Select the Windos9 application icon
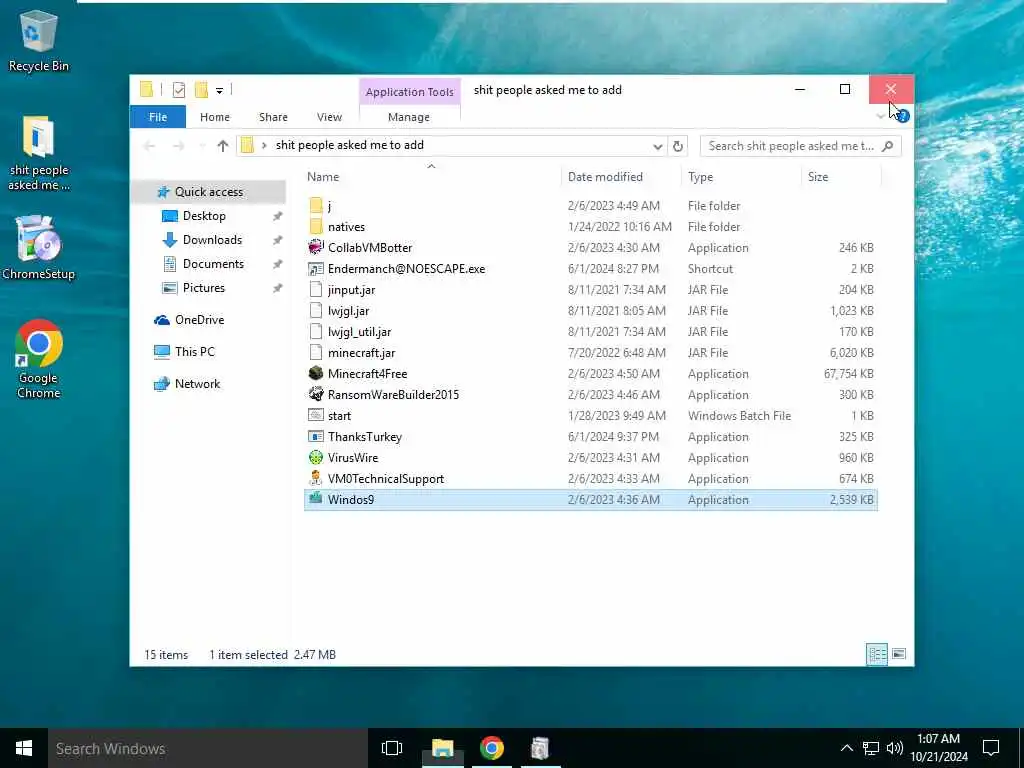The width and height of the screenshot is (1024, 768). pyautogui.click(x=315, y=499)
